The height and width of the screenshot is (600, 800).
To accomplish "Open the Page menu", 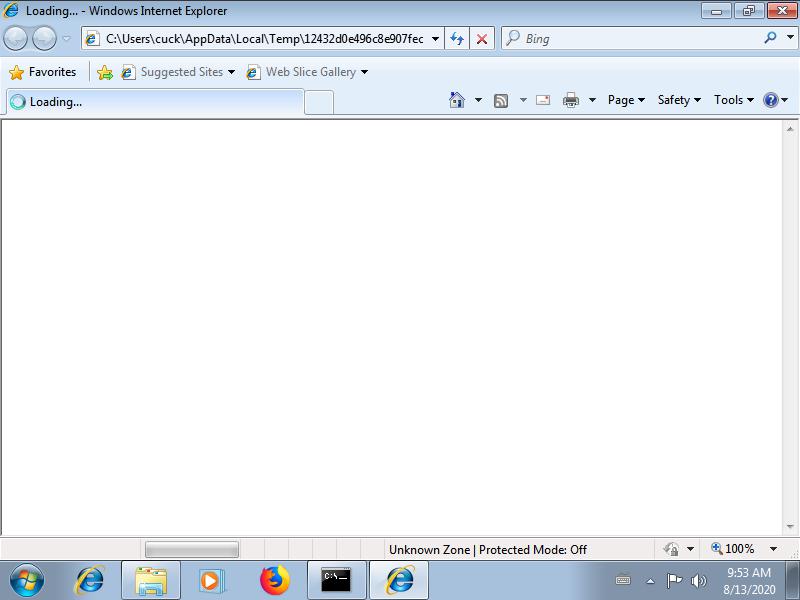I will point(626,100).
